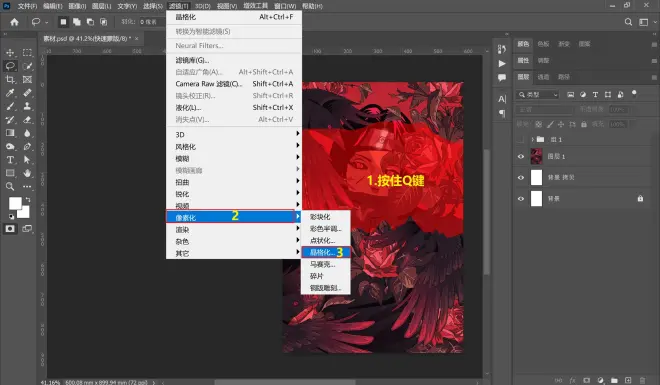Click the Home icon in options bar
Image resolution: width=660 pixels, height=385 pixels.
coord(14,22)
